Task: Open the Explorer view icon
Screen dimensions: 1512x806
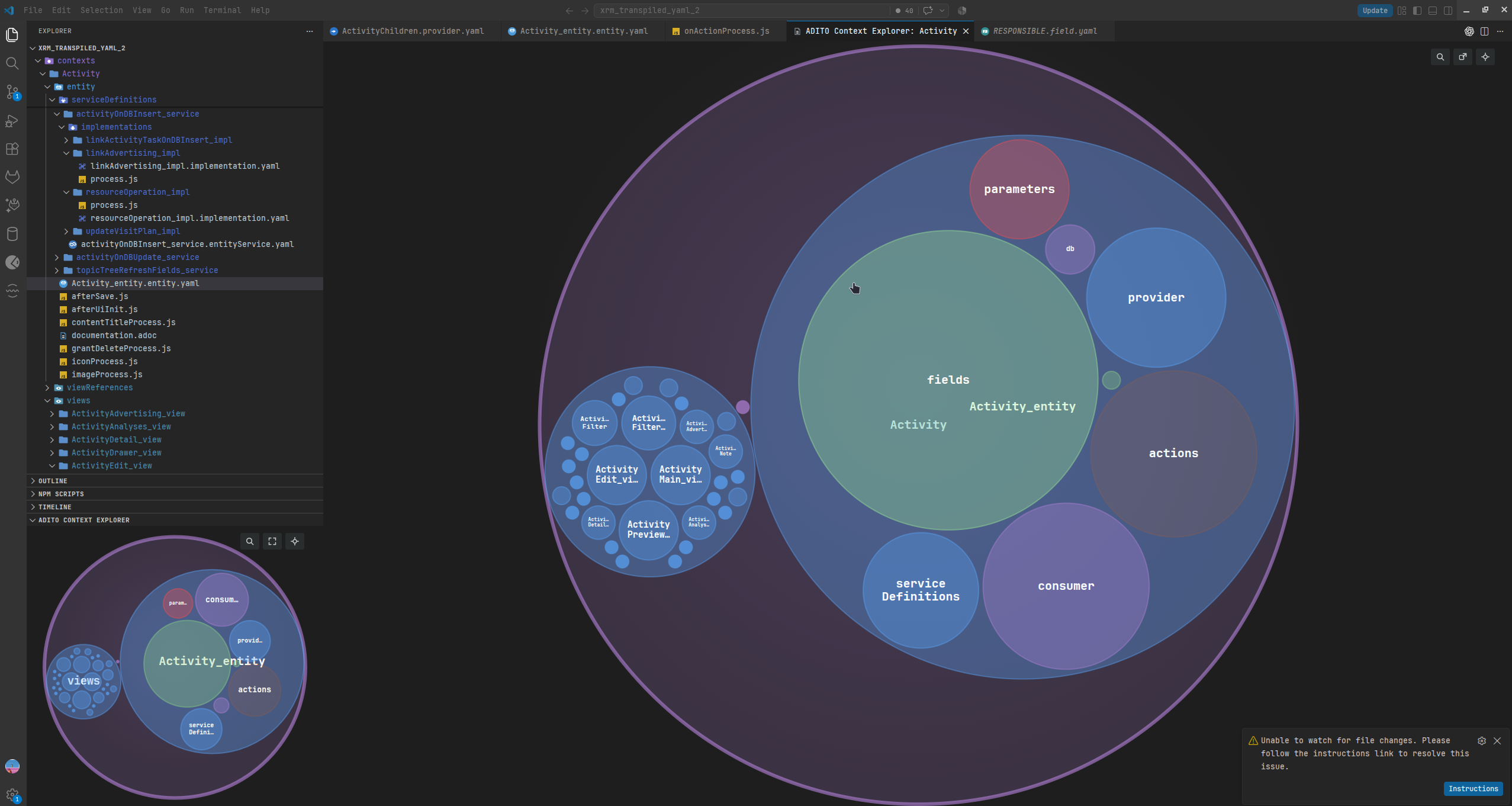Action: [x=12, y=35]
